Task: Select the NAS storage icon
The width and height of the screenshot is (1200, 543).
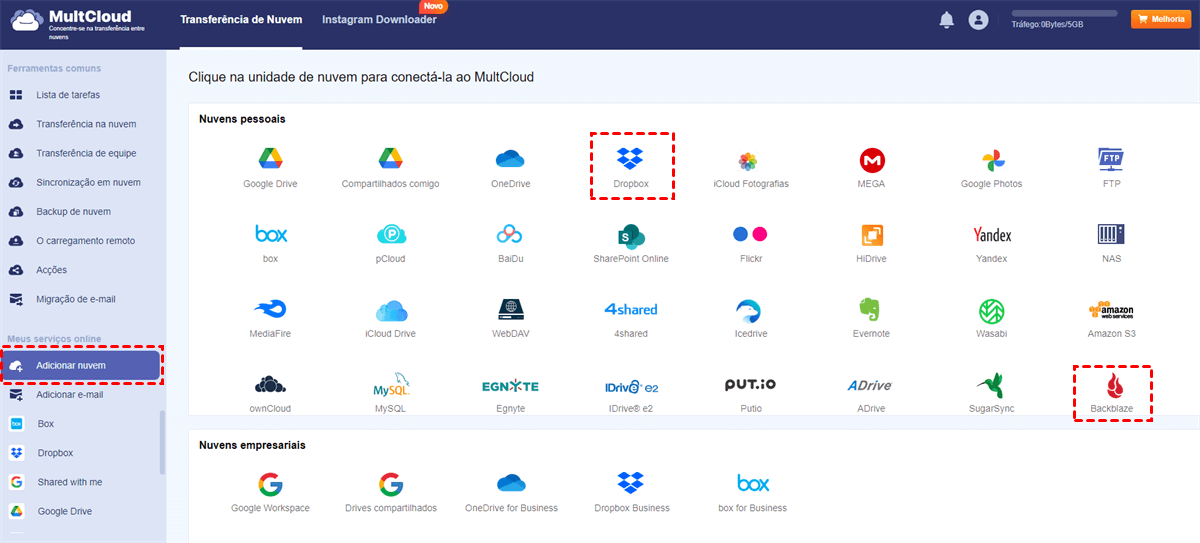Action: [x=1111, y=243]
